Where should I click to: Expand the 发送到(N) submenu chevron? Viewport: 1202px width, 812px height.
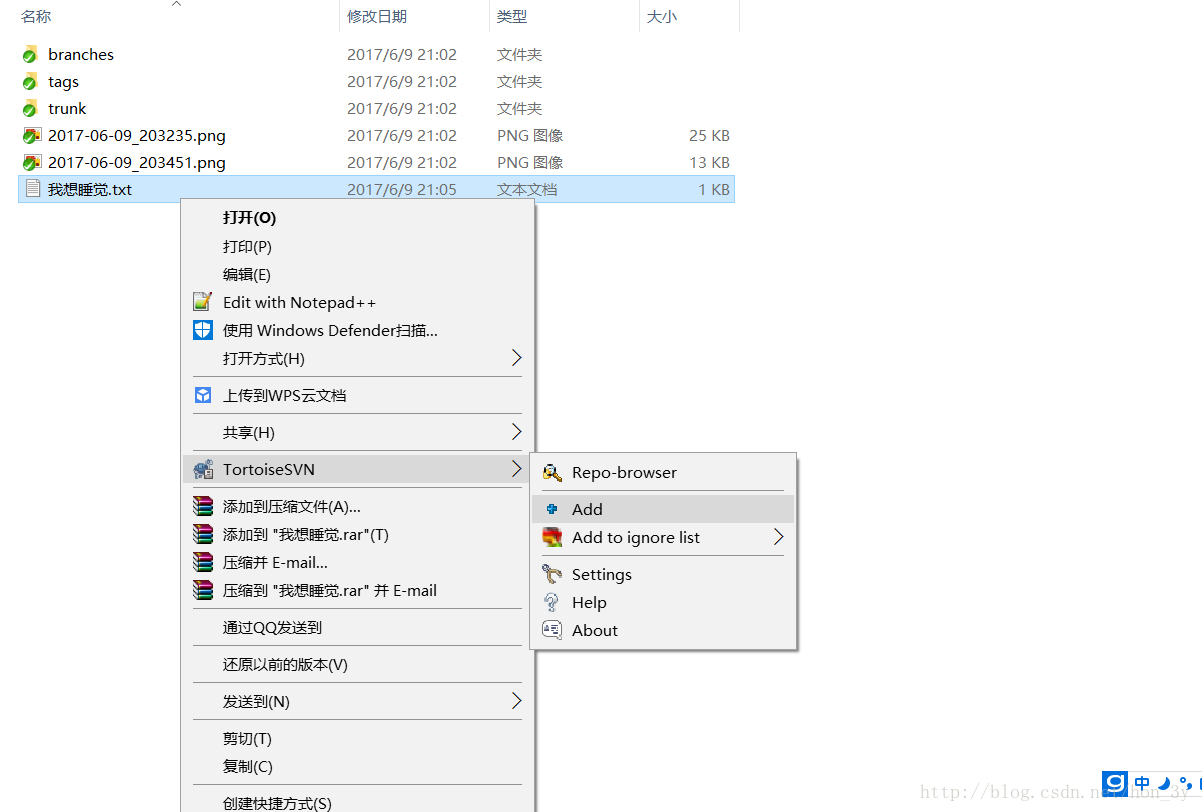tap(516, 701)
